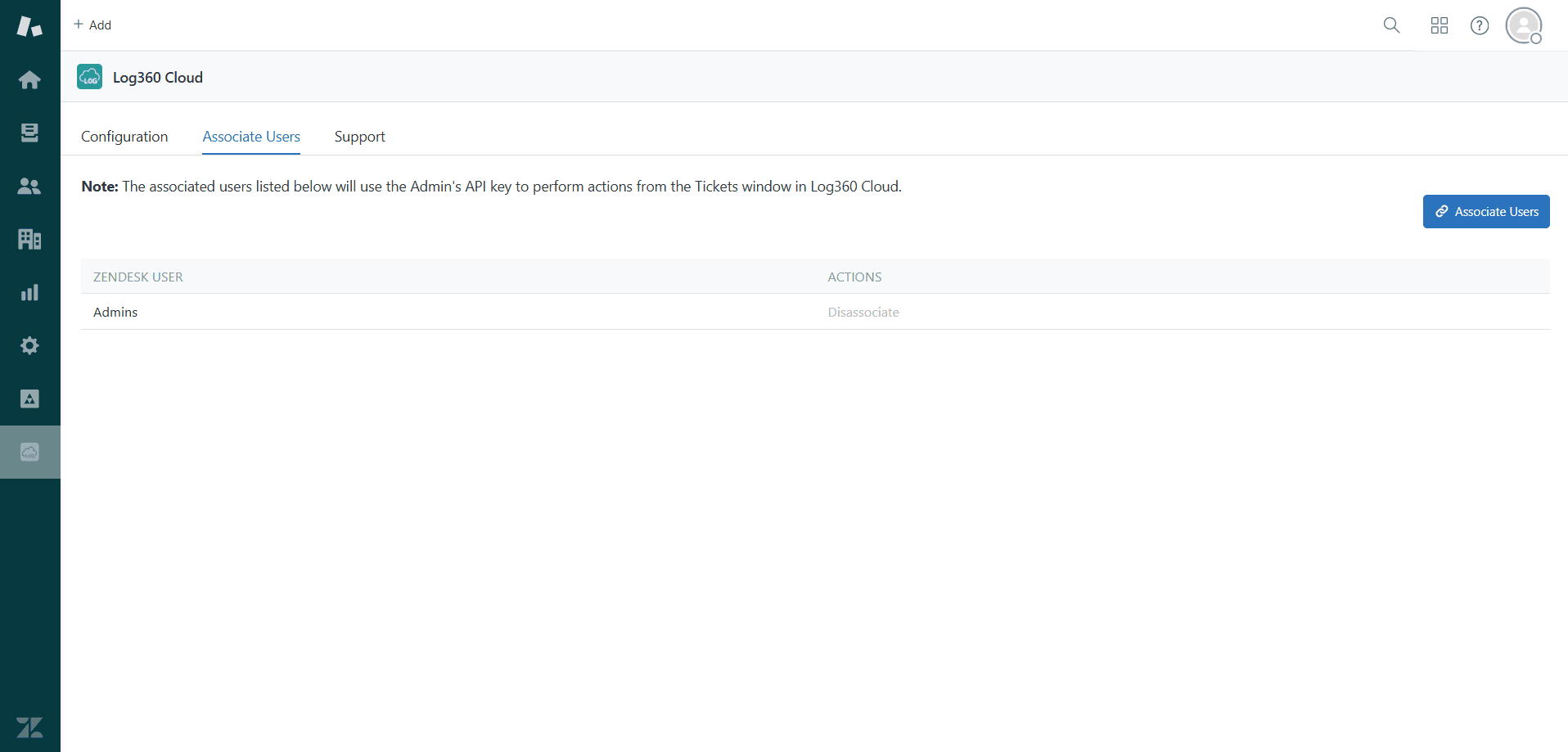
Task: Select the Log360 Cloud app sidebar icon
Action: (x=29, y=452)
